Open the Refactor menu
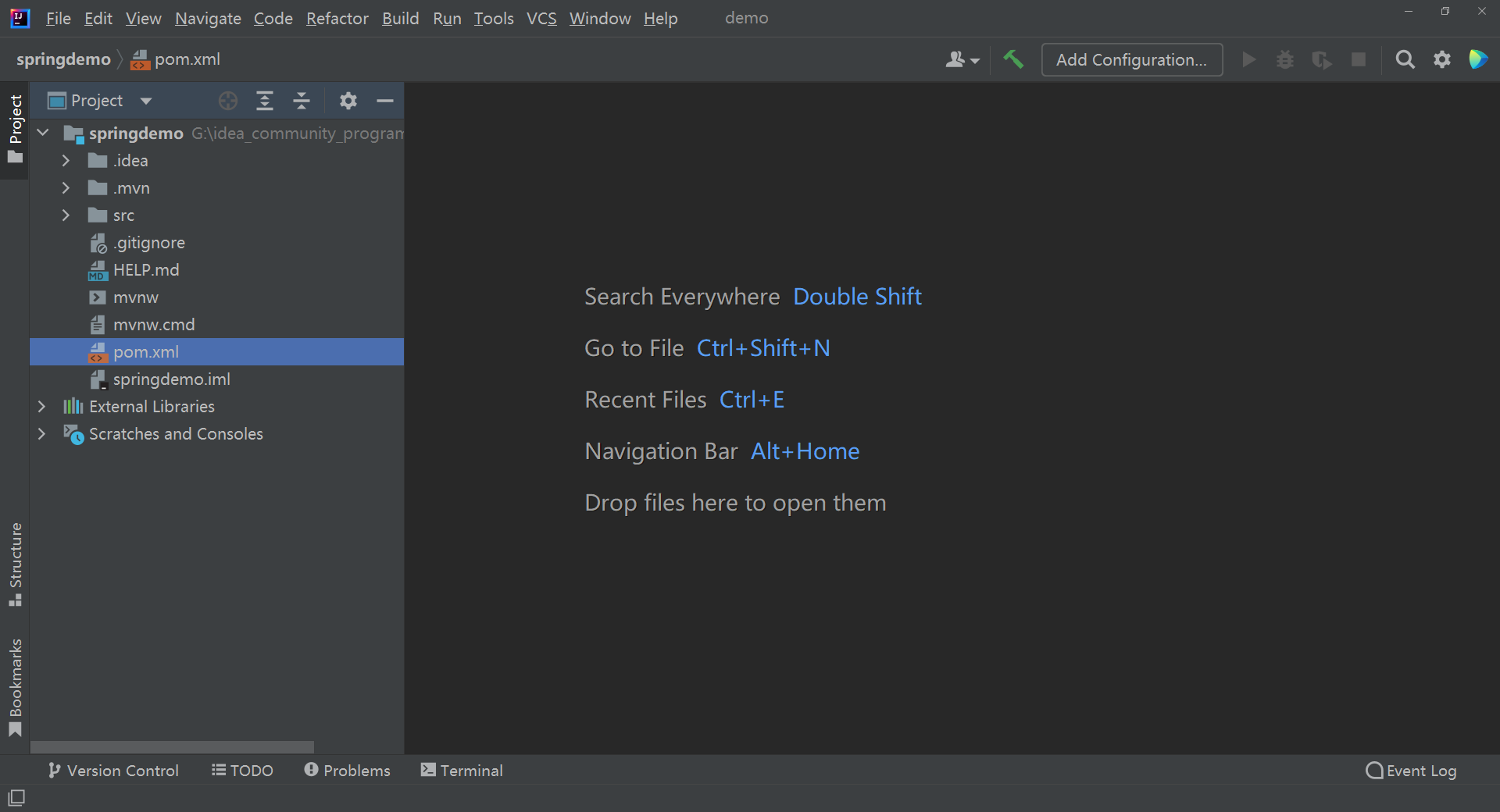Image resolution: width=1500 pixels, height=812 pixels. click(337, 18)
